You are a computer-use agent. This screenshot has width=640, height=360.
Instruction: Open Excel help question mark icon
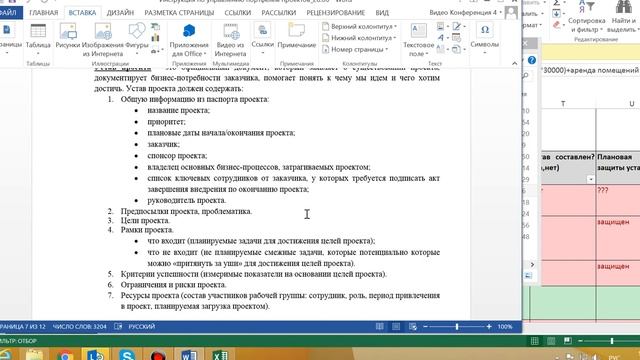531,60
